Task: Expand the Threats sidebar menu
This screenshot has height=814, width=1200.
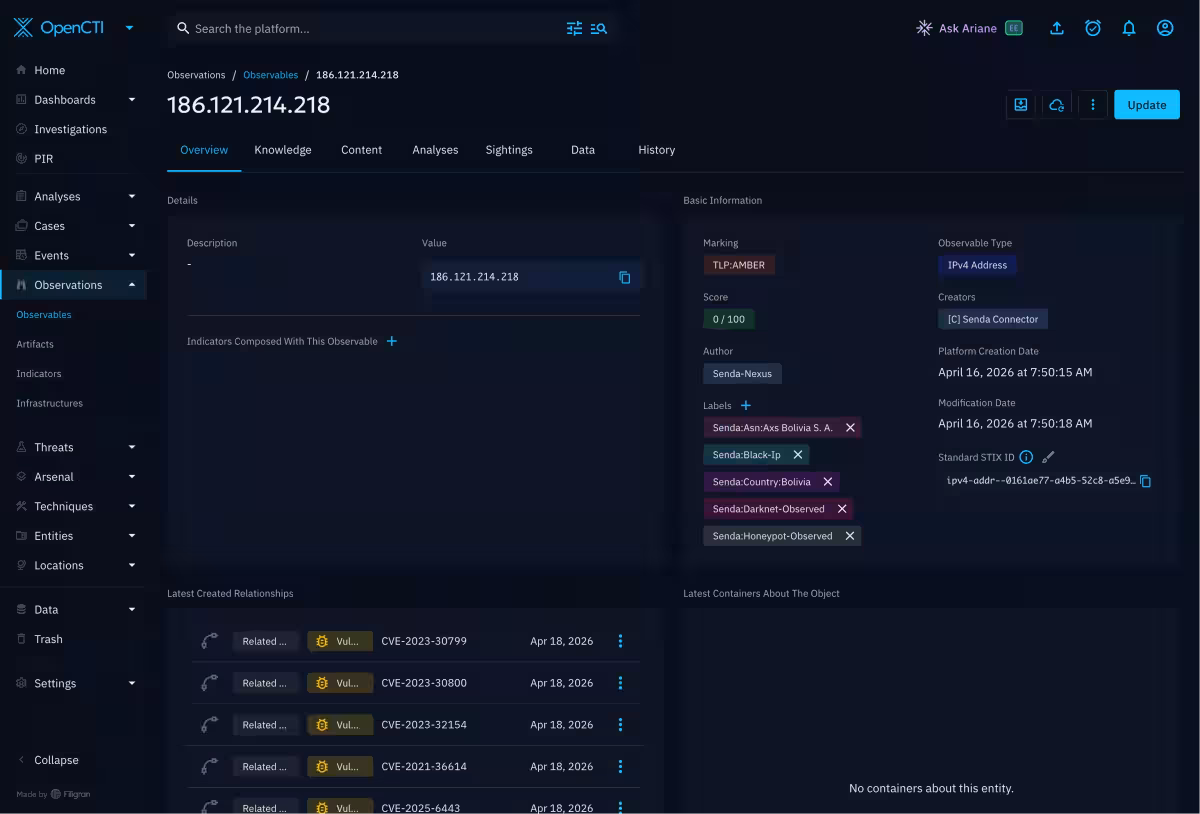Action: click(132, 448)
